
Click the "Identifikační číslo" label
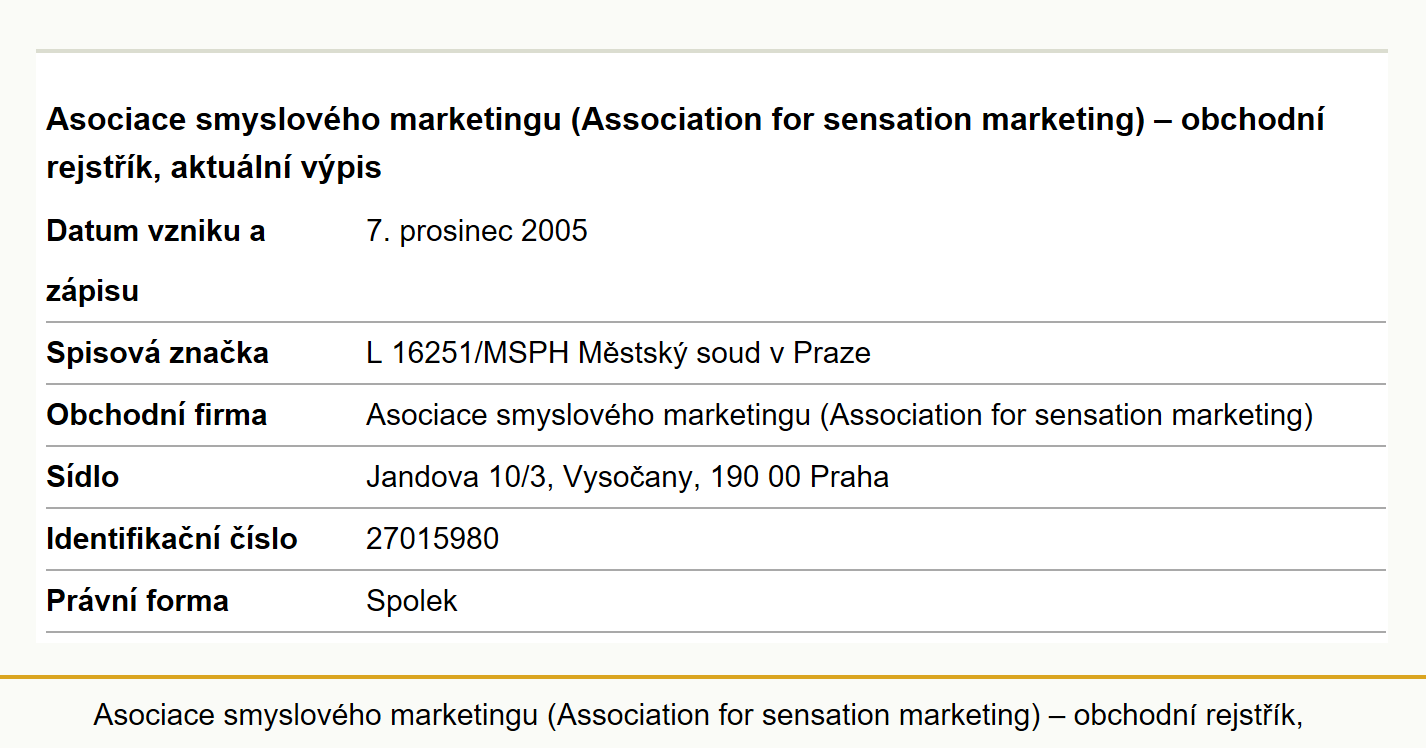point(172,539)
